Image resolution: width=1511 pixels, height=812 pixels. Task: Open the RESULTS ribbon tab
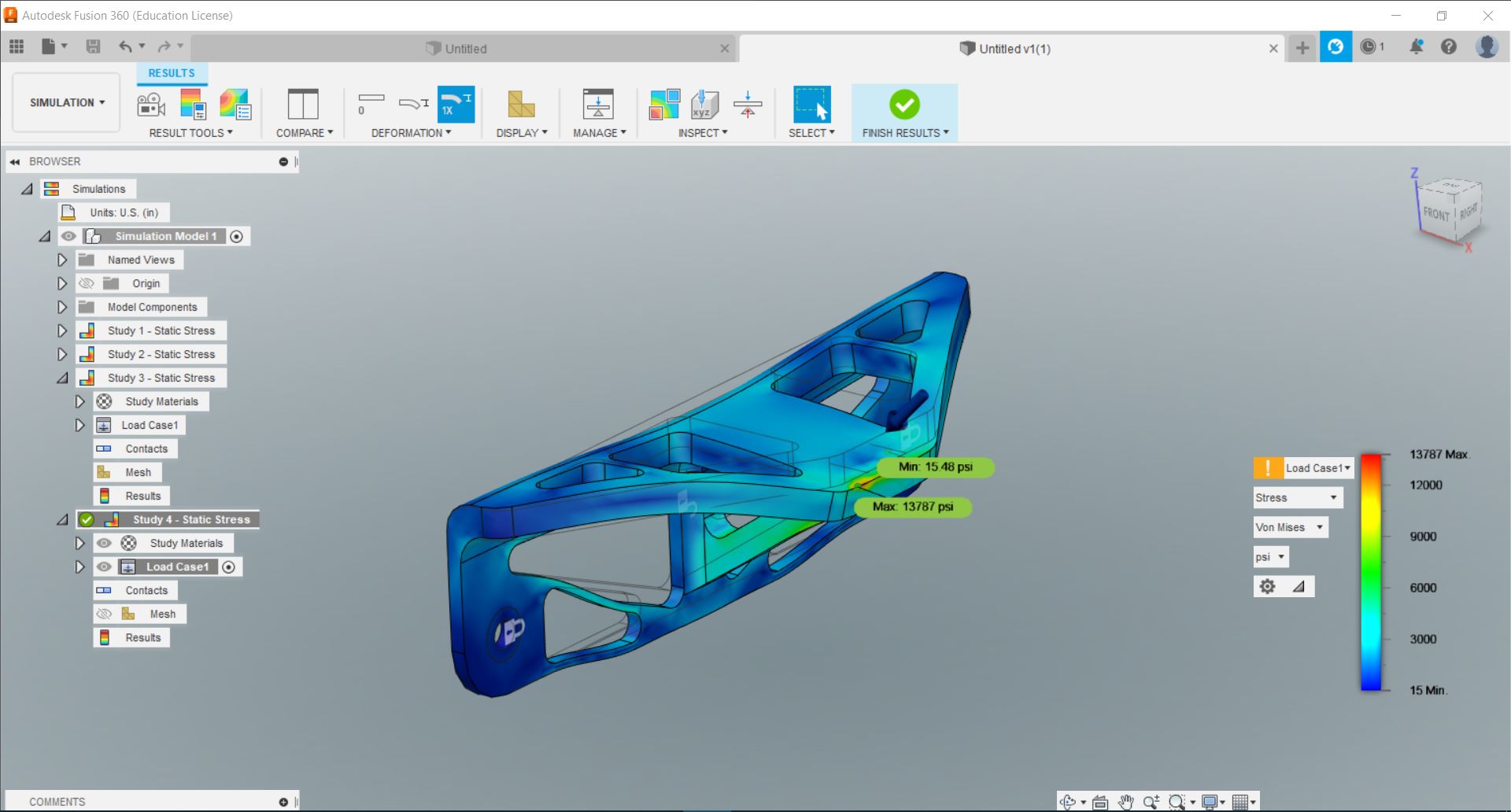coord(171,73)
